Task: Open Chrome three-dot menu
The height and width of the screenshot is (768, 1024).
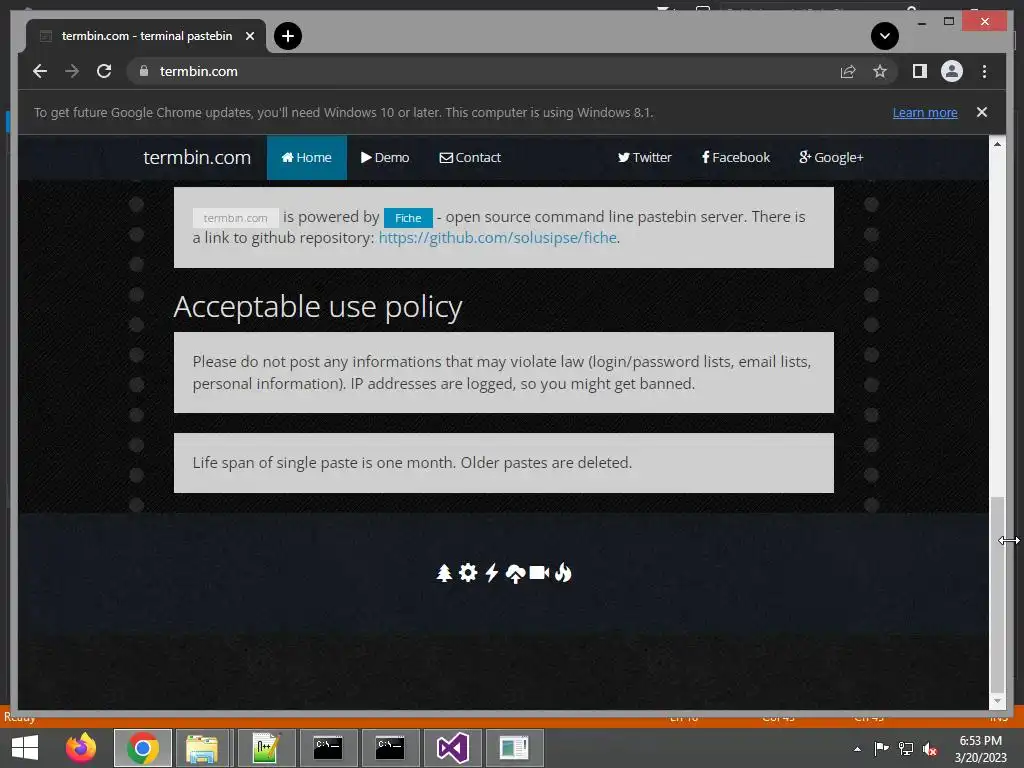Action: (x=984, y=71)
